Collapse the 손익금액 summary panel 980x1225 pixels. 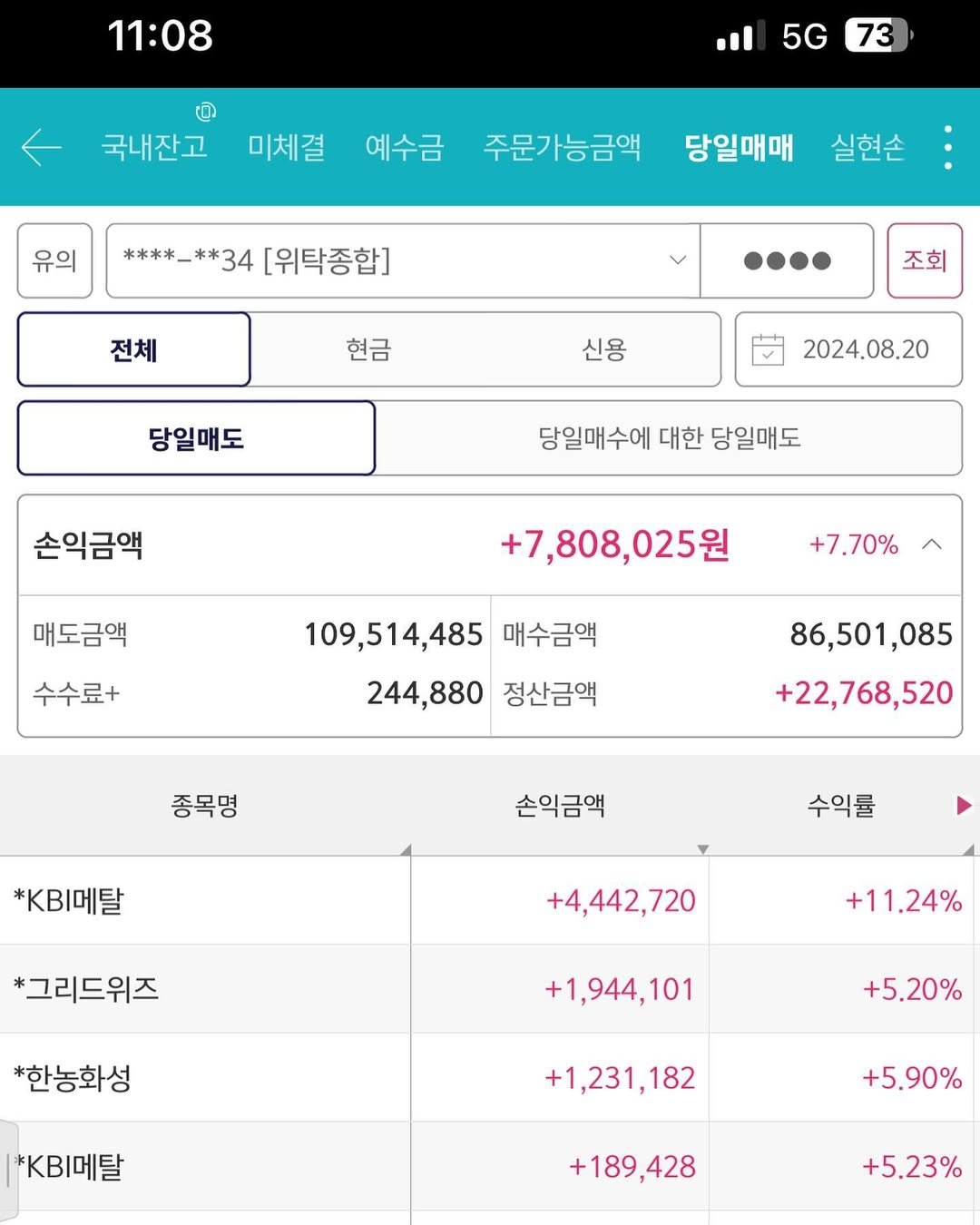[932, 544]
